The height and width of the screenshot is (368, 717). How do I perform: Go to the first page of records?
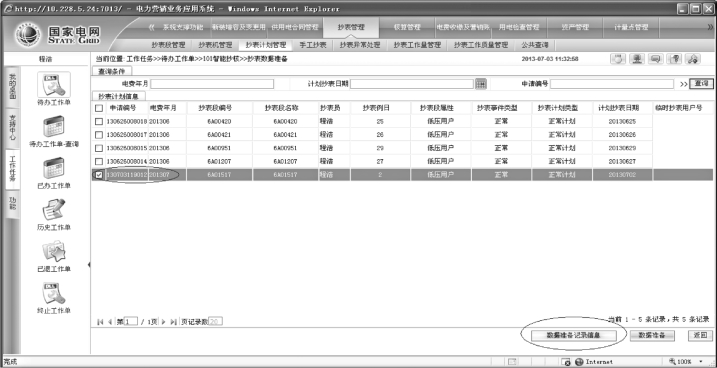click(100, 322)
